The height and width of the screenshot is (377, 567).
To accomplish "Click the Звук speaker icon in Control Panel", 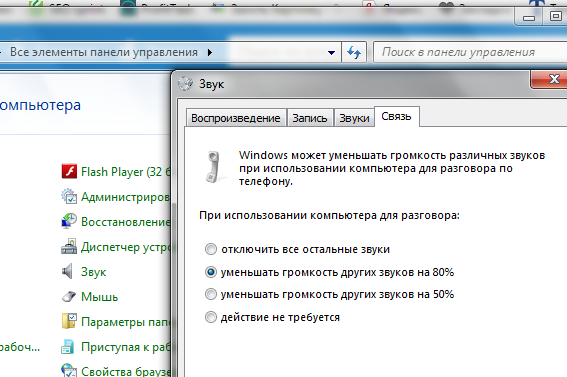I will coord(68,271).
